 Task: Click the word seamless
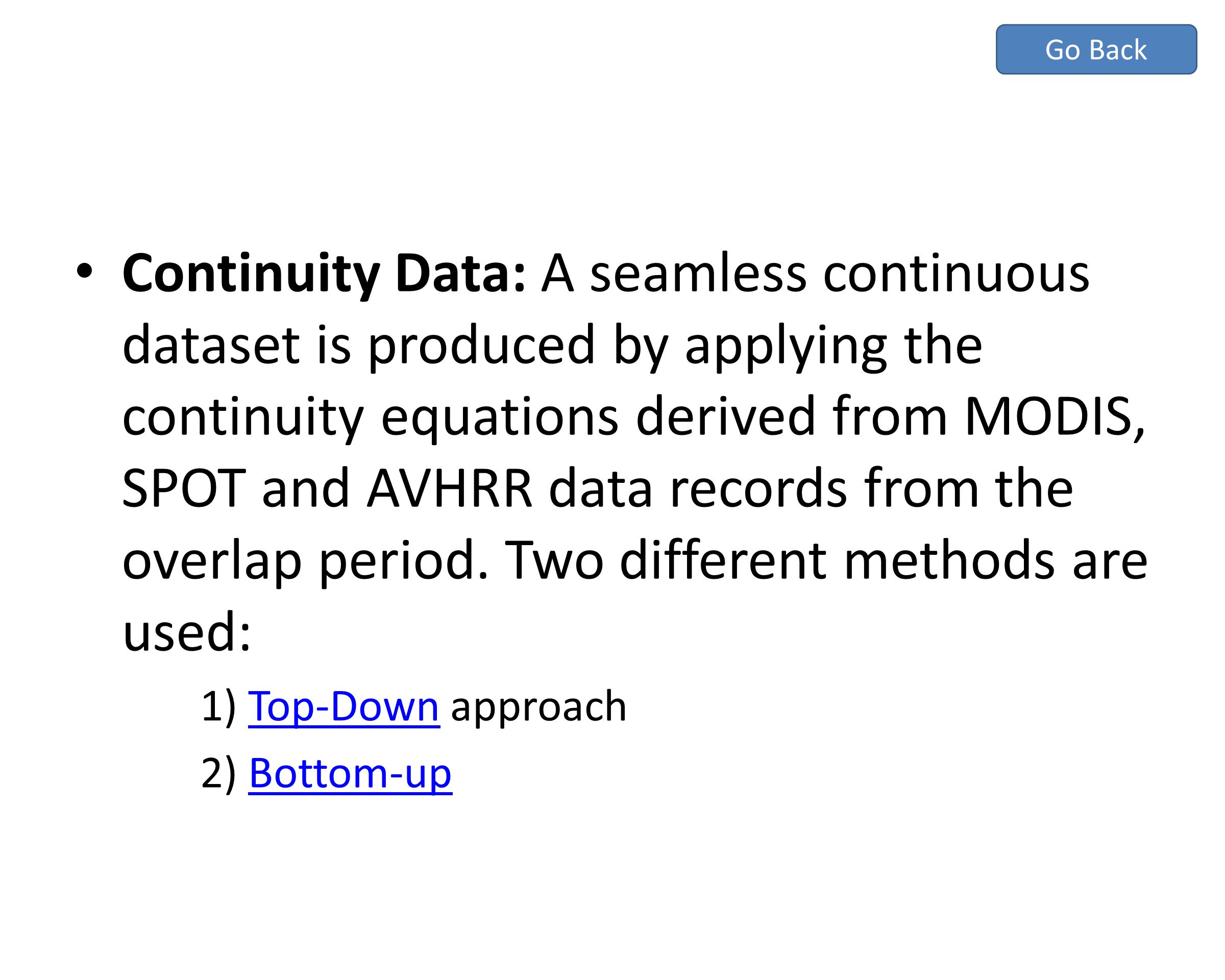tap(698, 273)
